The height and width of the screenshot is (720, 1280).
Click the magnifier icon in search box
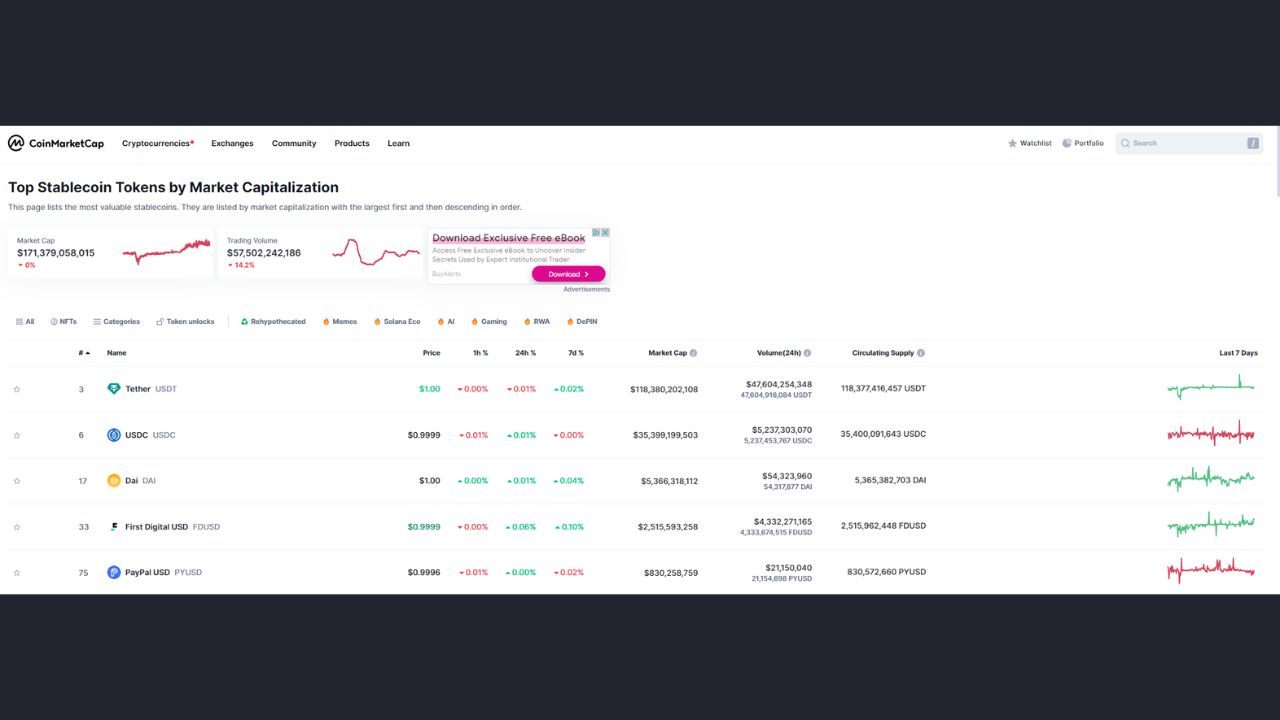(1125, 143)
